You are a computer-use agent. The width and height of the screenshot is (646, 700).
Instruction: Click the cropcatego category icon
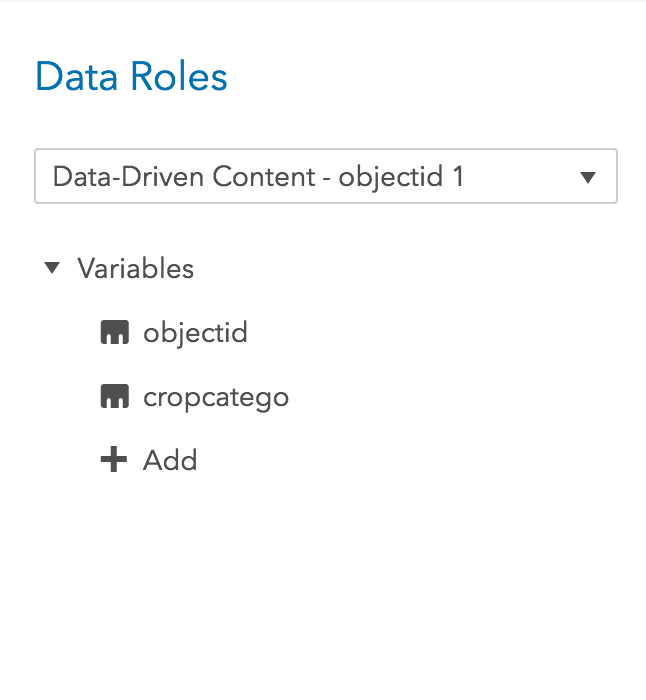(115, 397)
